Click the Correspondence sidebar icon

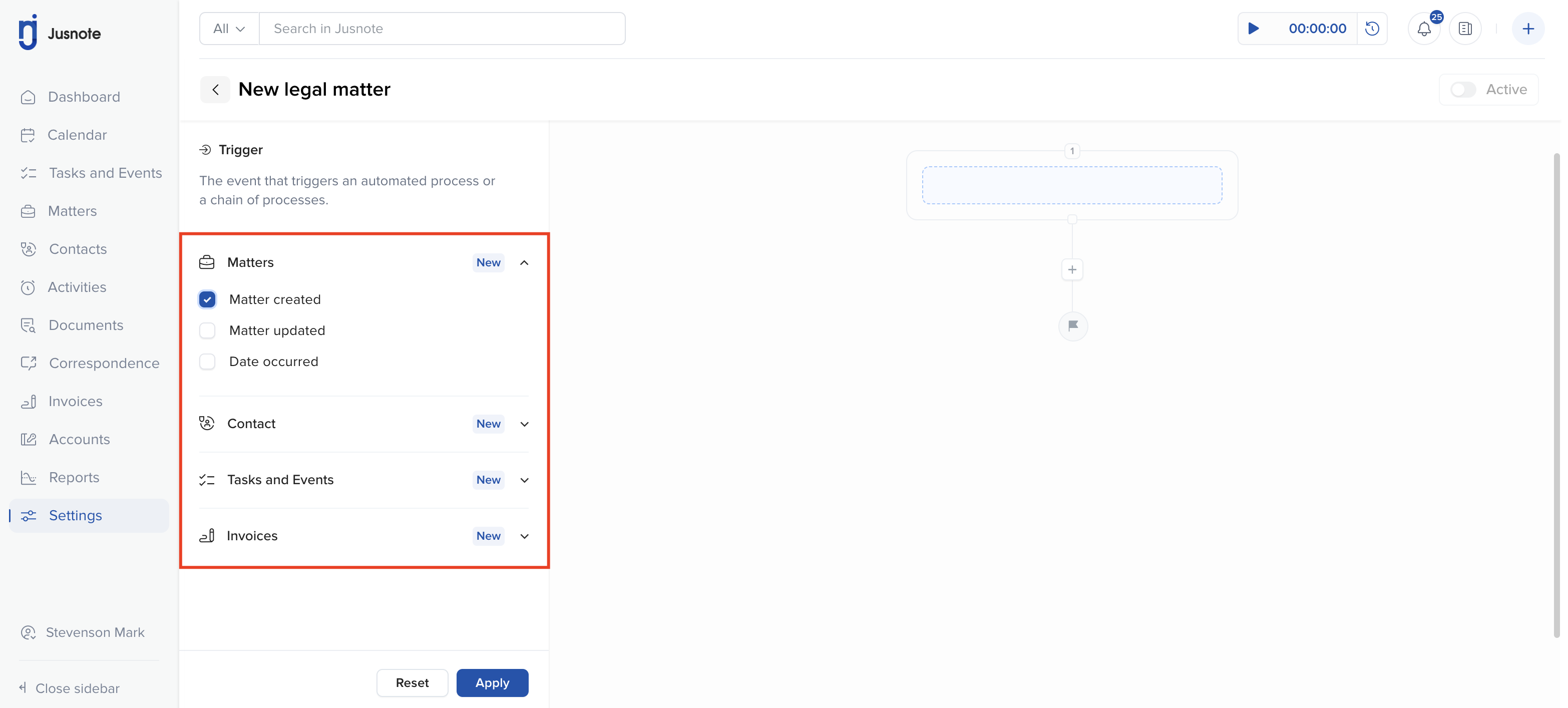click(28, 363)
